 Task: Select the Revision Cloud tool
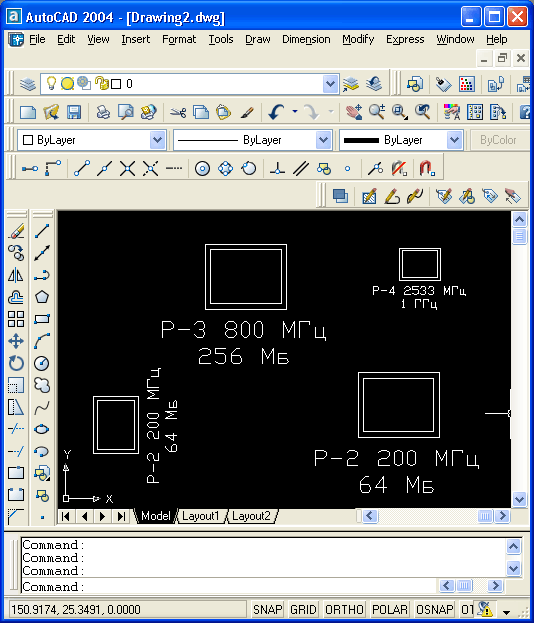pos(42,385)
